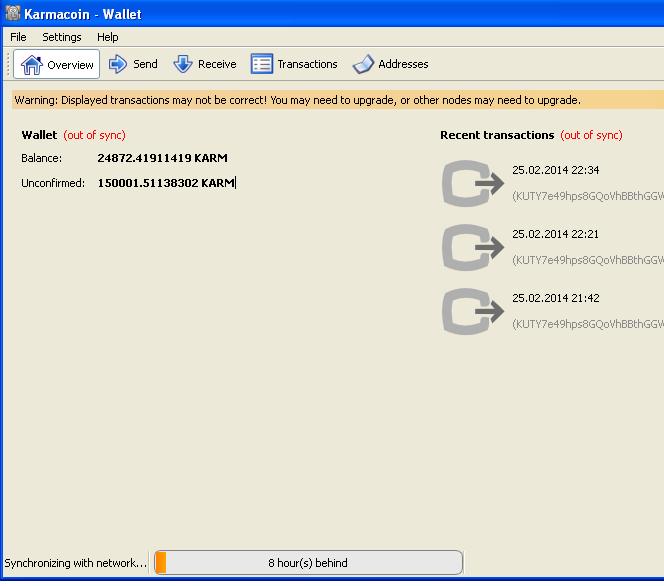Click the Transactions list icon
This screenshot has height=586, width=664.
click(262, 64)
